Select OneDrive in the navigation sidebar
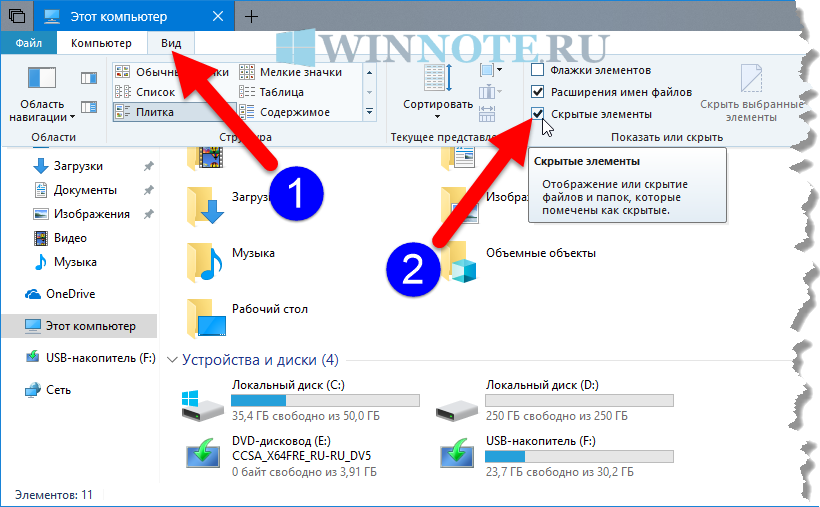Image resolution: width=820 pixels, height=507 pixels. coord(70,294)
